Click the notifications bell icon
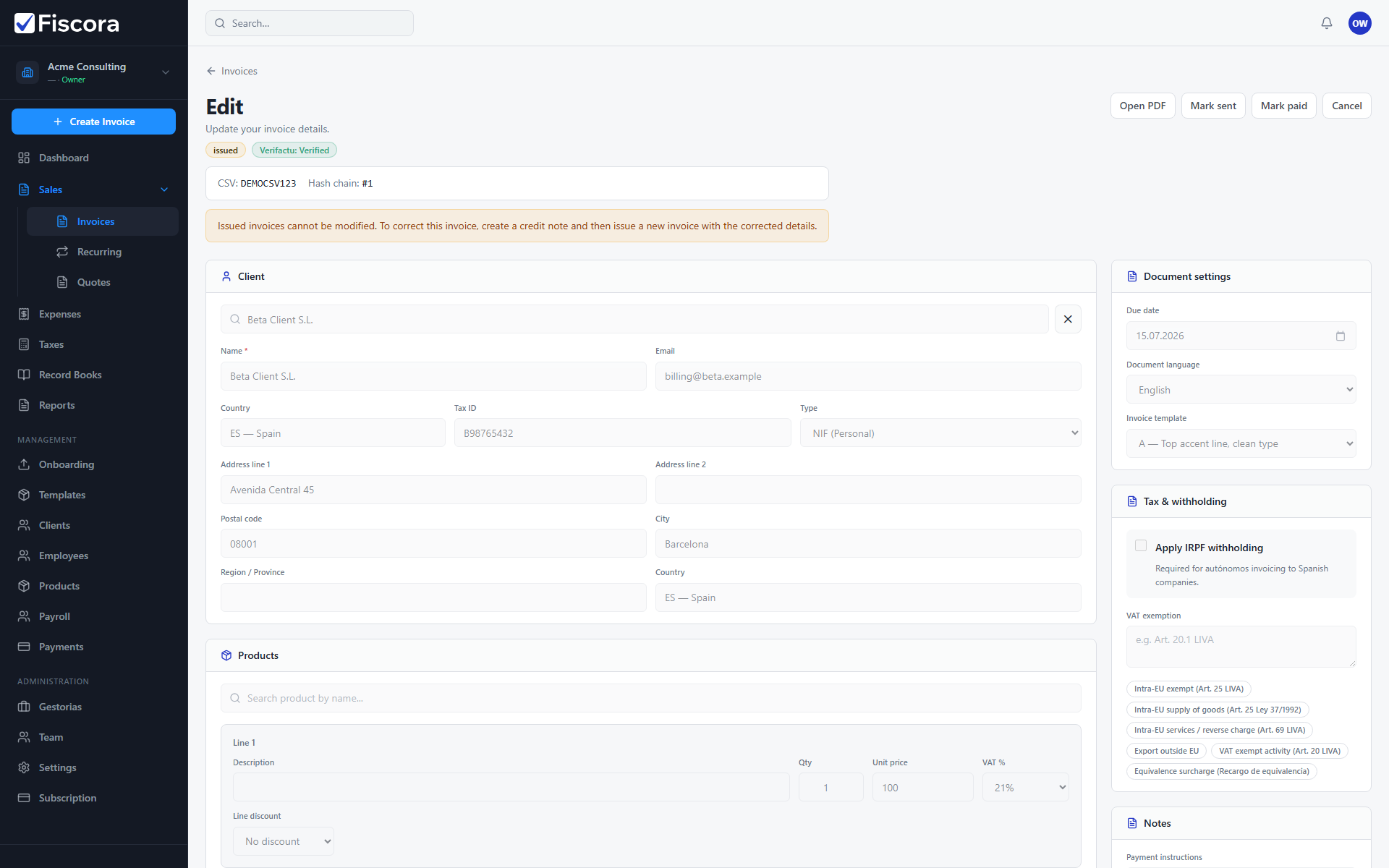The width and height of the screenshot is (1389, 868). (1326, 23)
